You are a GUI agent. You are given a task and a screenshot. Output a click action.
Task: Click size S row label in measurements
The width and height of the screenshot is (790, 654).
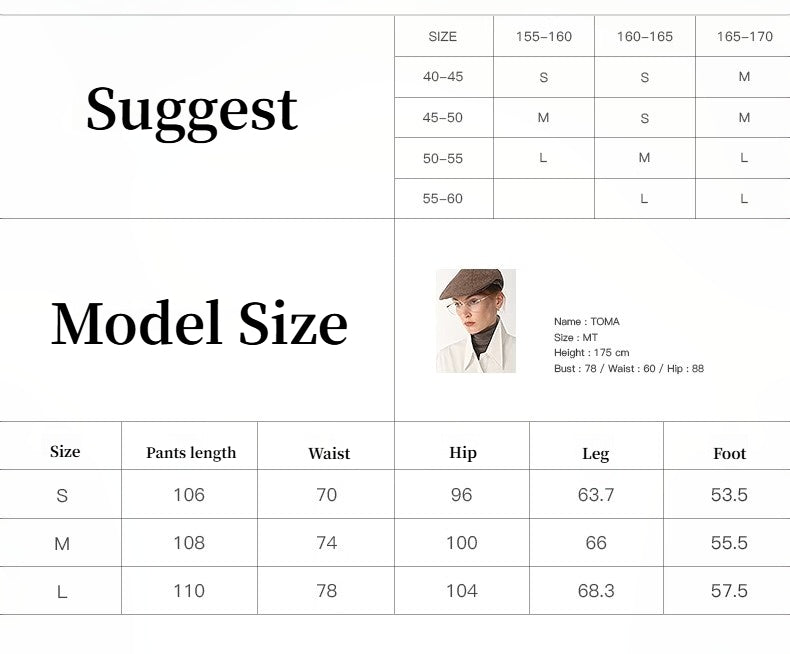[62, 495]
